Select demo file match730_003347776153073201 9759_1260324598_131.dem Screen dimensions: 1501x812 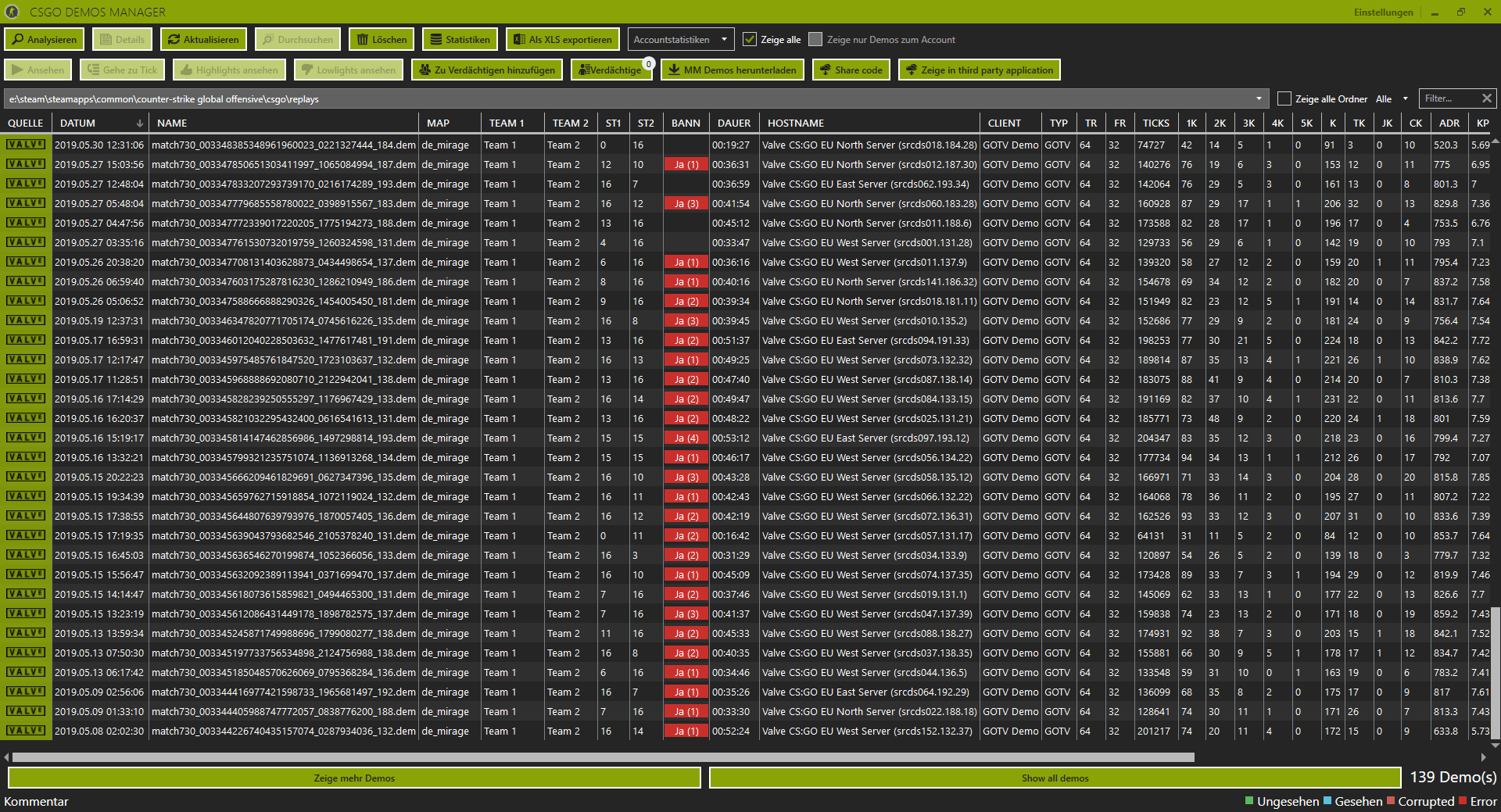284,243
